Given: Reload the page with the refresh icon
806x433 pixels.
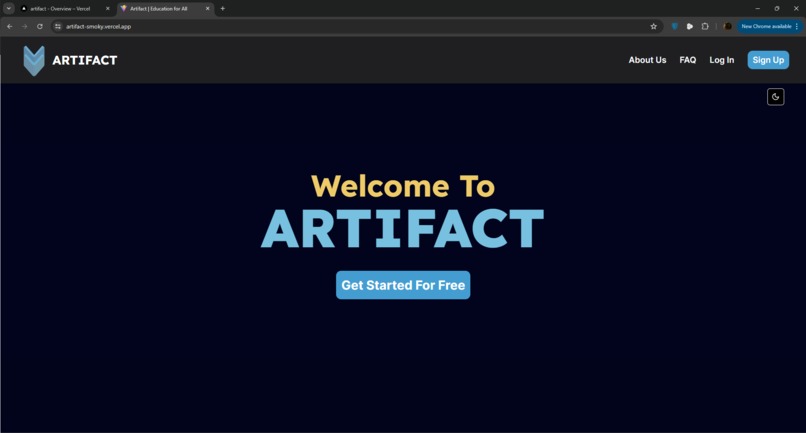Looking at the screenshot, I should click(x=40, y=26).
